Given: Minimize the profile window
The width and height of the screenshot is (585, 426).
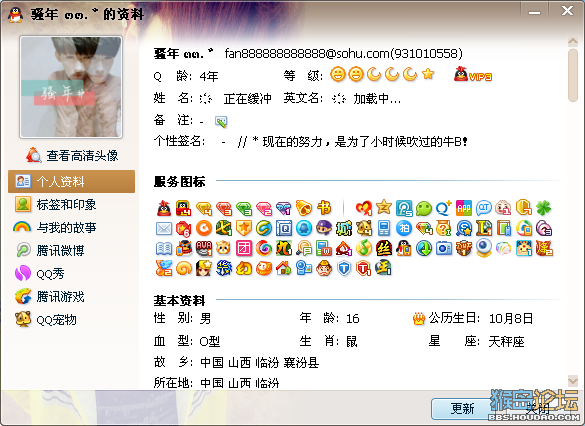Looking at the screenshot, I should pyautogui.click(x=534, y=12).
